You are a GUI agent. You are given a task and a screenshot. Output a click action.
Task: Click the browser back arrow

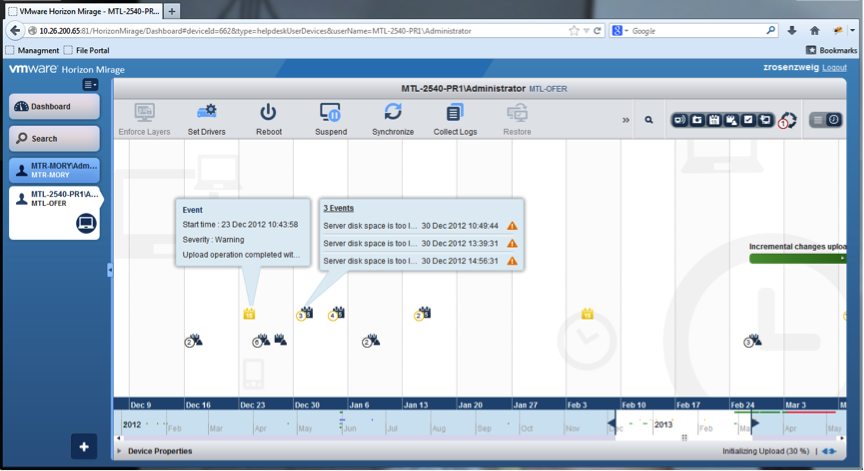point(15,31)
